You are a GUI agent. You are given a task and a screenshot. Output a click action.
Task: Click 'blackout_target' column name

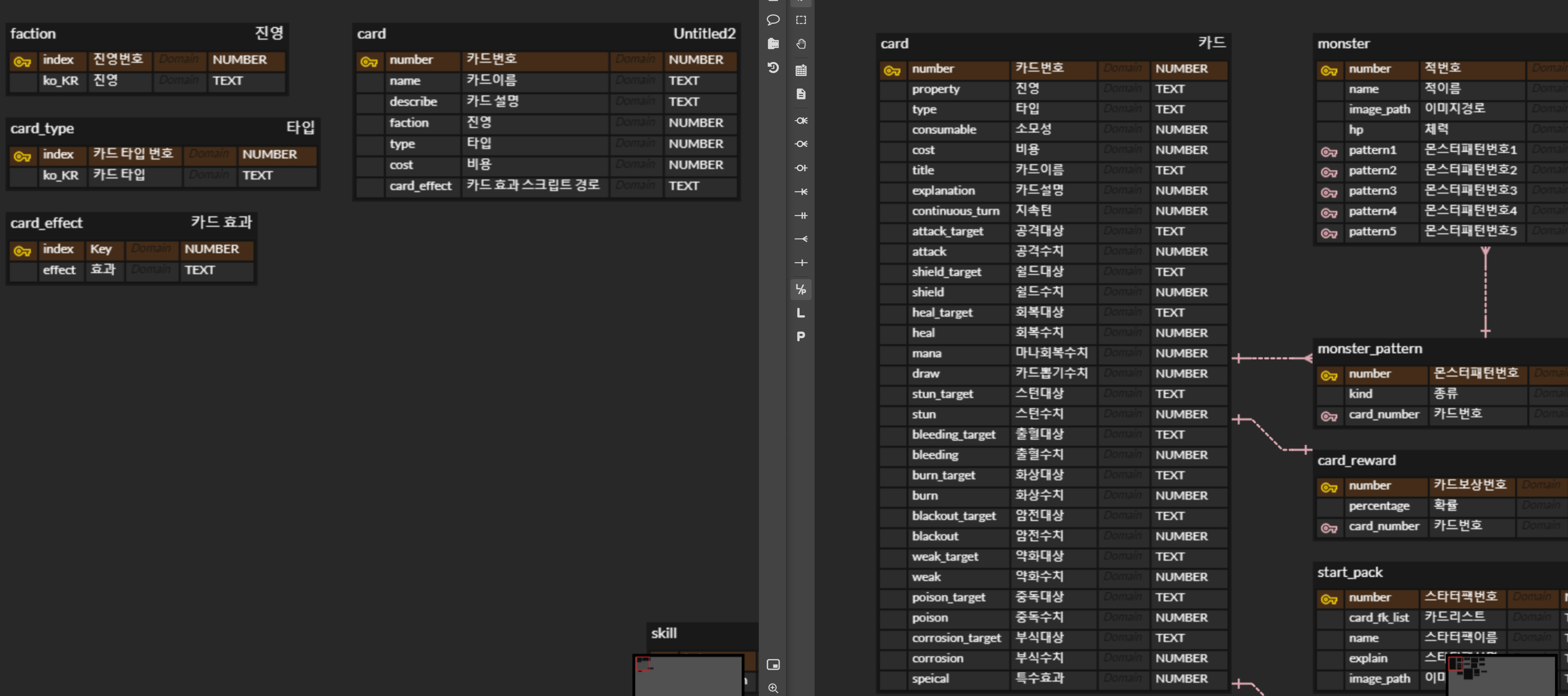[x=954, y=516]
